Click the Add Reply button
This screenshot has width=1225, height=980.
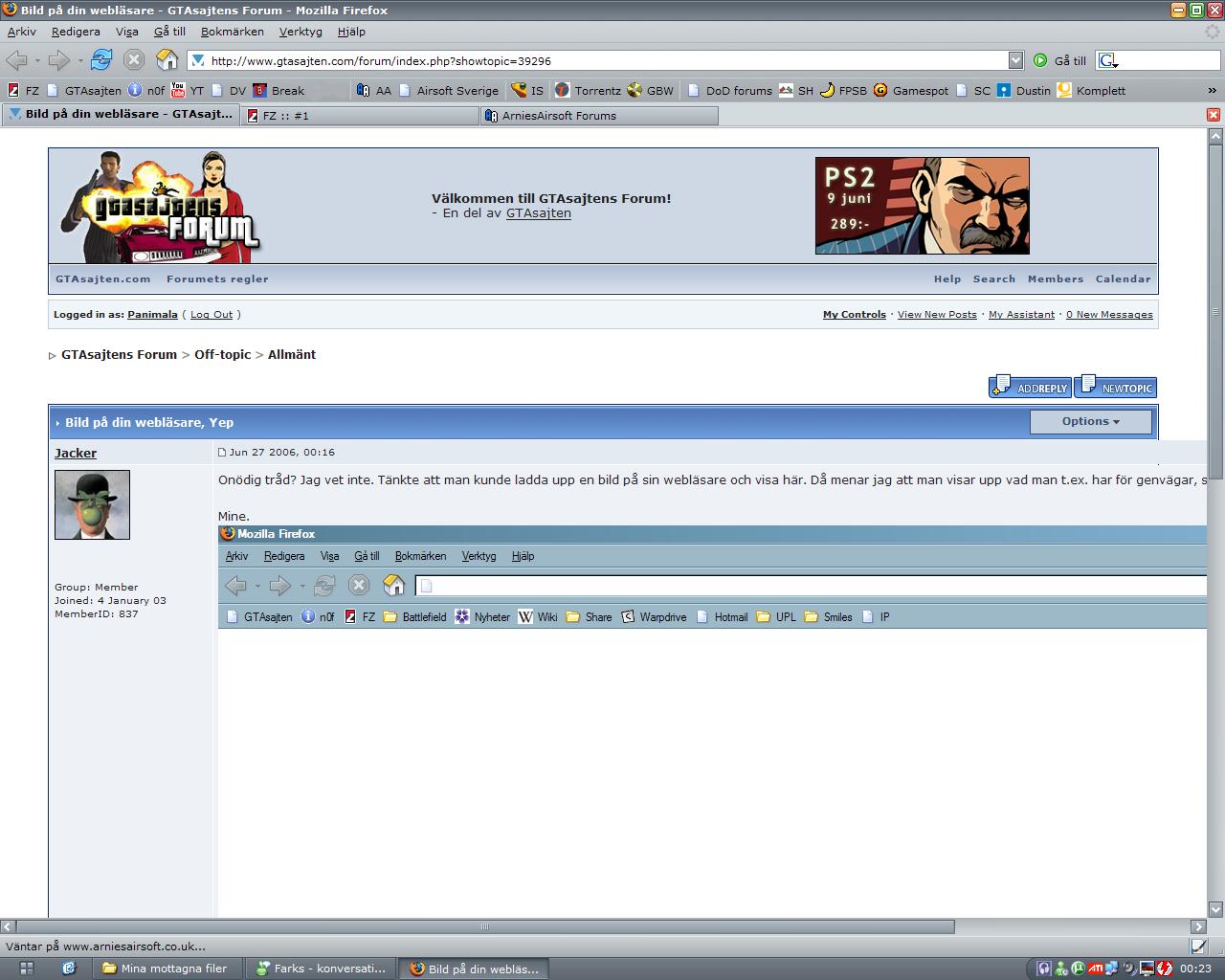1030,387
